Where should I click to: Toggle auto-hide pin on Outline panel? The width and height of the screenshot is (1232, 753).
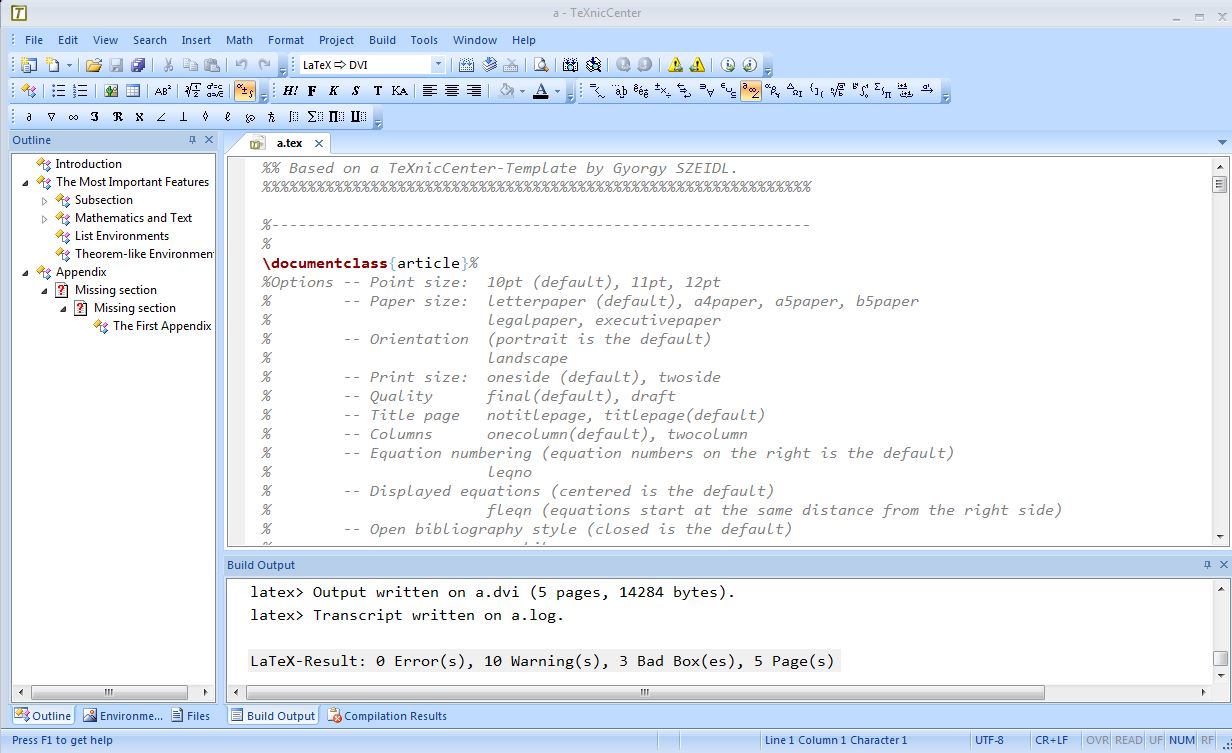(x=192, y=140)
